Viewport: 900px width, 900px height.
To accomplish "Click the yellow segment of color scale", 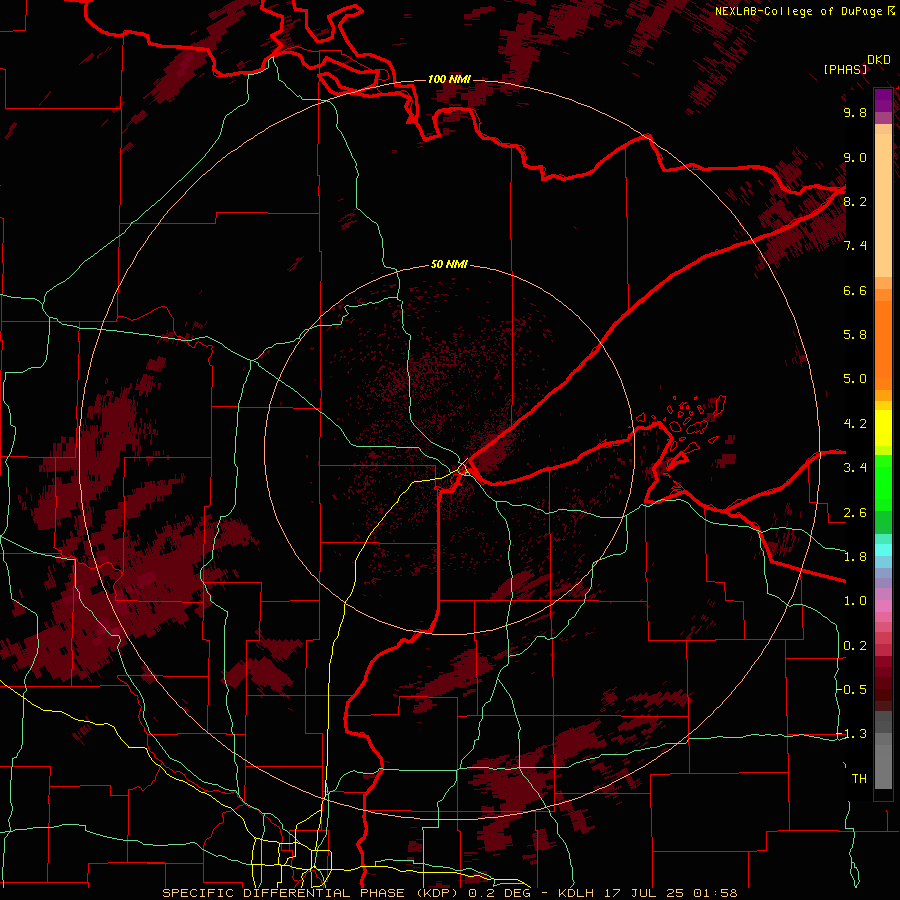I will pos(883,428).
